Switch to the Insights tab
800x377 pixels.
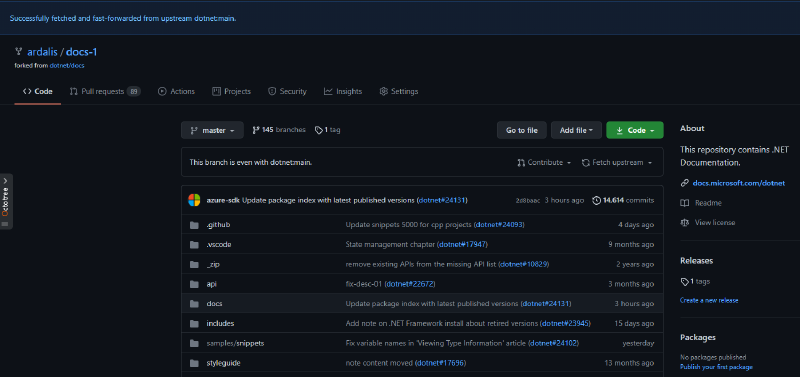(343, 91)
